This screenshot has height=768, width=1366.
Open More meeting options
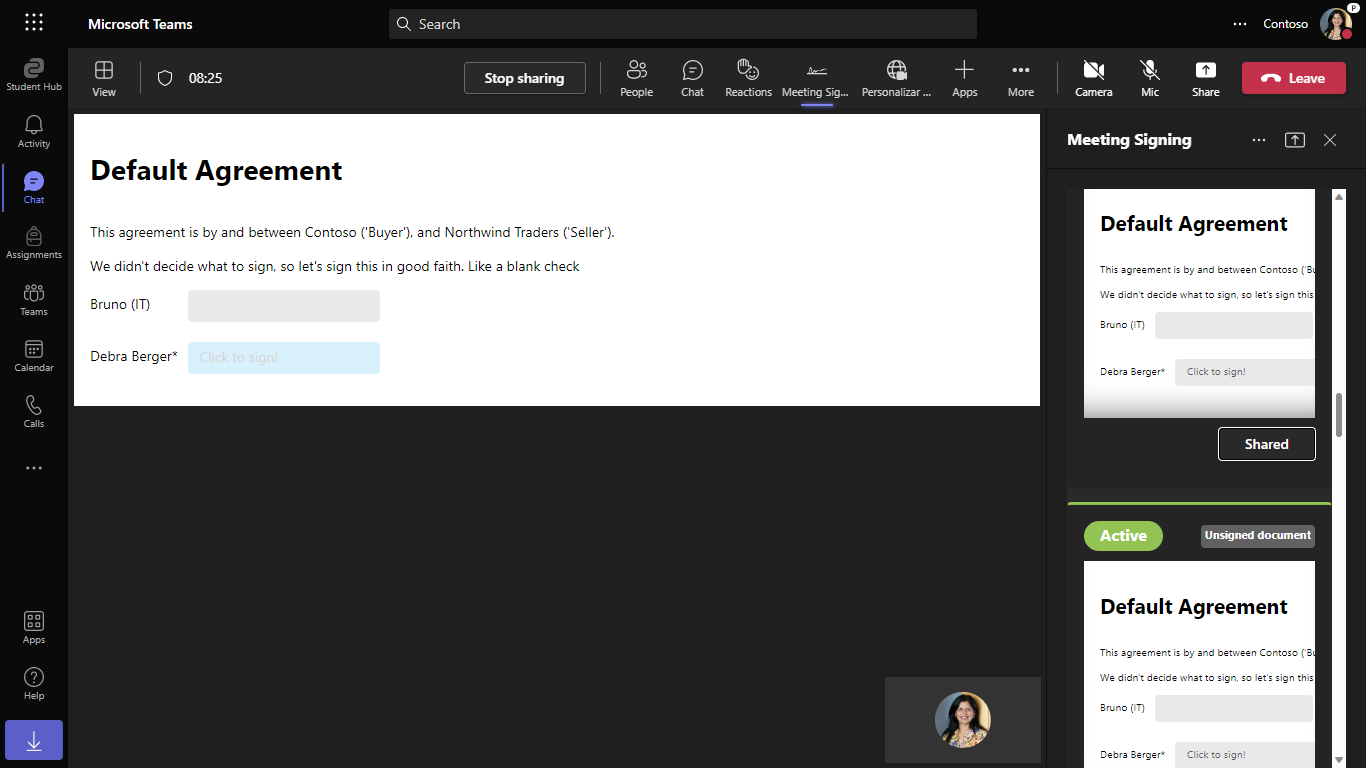pos(1020,77)
